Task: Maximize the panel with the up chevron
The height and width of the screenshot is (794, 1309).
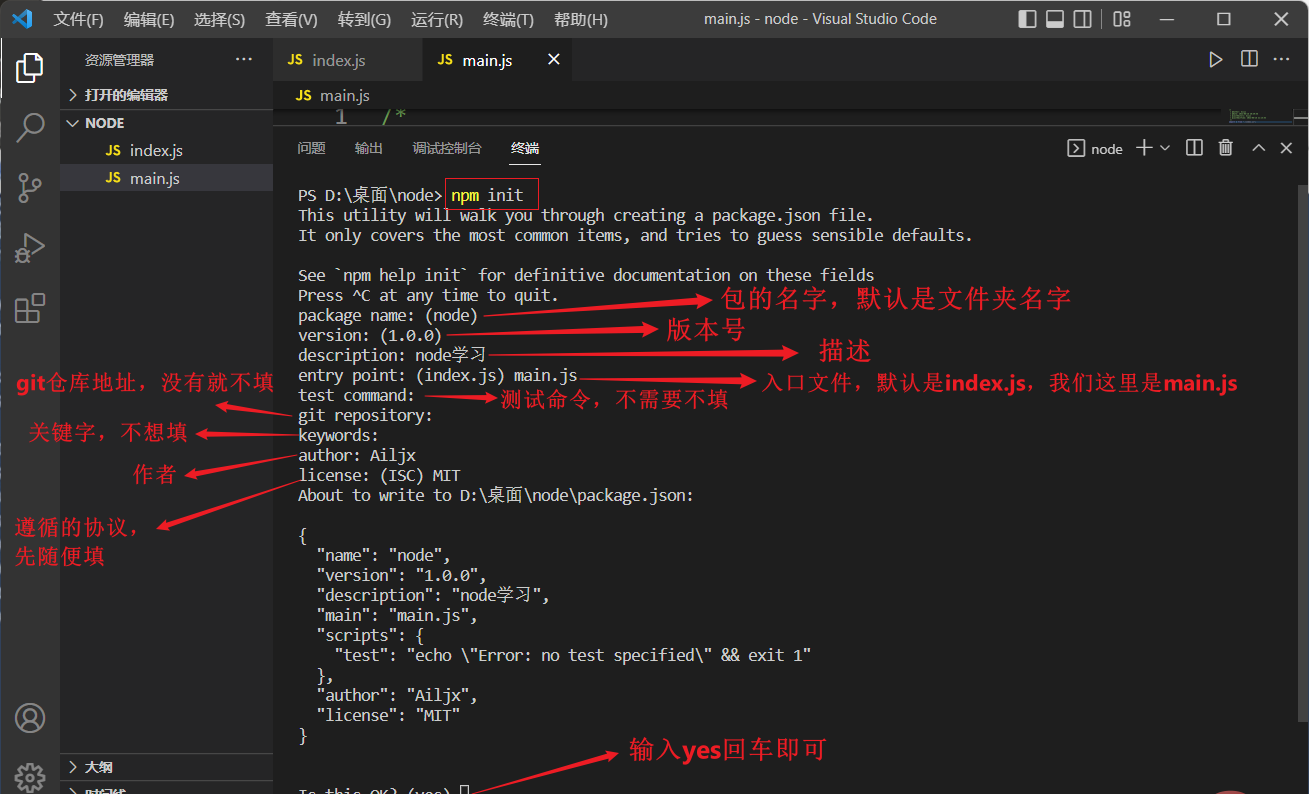Action: [x=1259, y=148]
